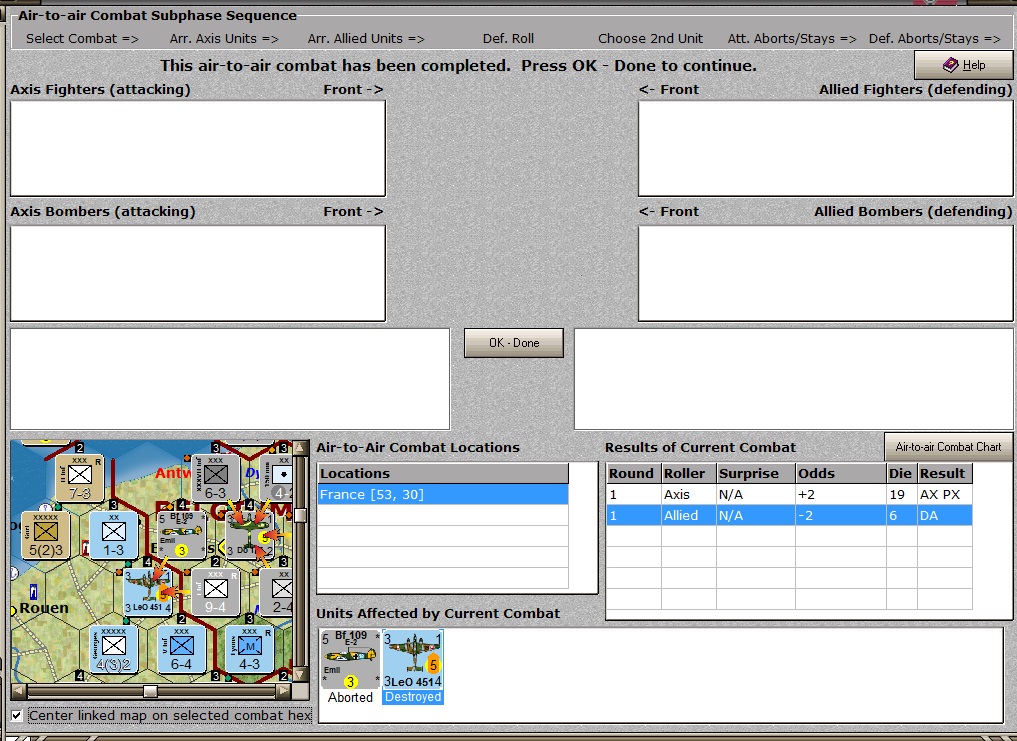Select the tan 5(2)3 army counter
This screenshot has width=1017, height=741.
click(x=45, y=535)
